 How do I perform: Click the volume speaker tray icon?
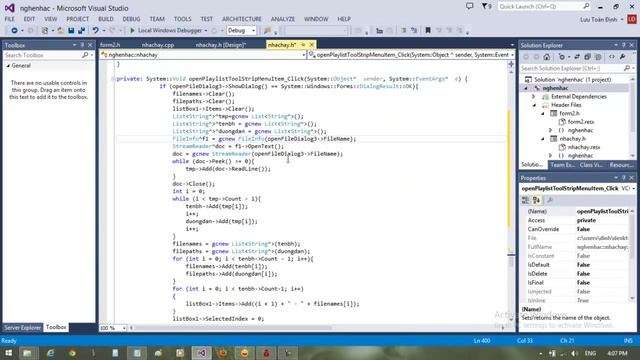pyautogui.click(x=574, y=353)
